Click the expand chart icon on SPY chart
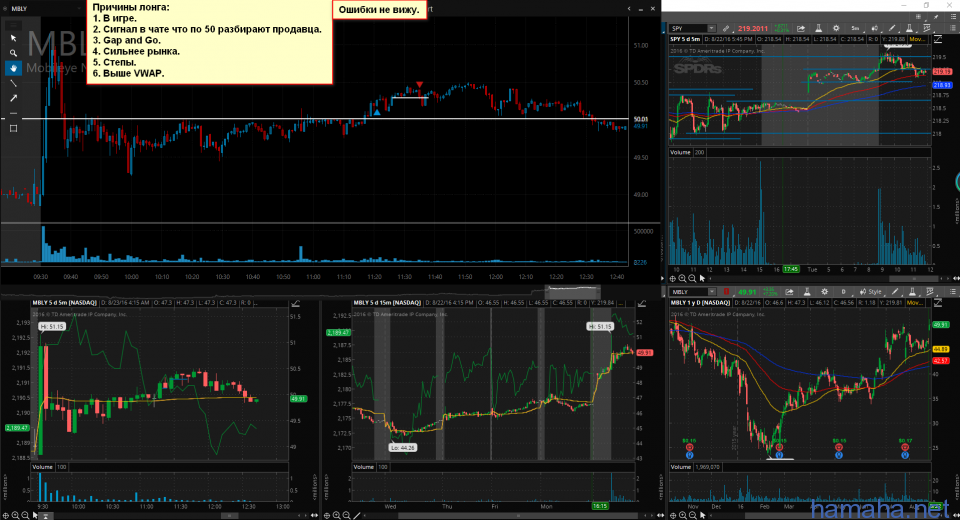Image resolution: width=960 pixels, height=520 pixels. coord(938,39)
